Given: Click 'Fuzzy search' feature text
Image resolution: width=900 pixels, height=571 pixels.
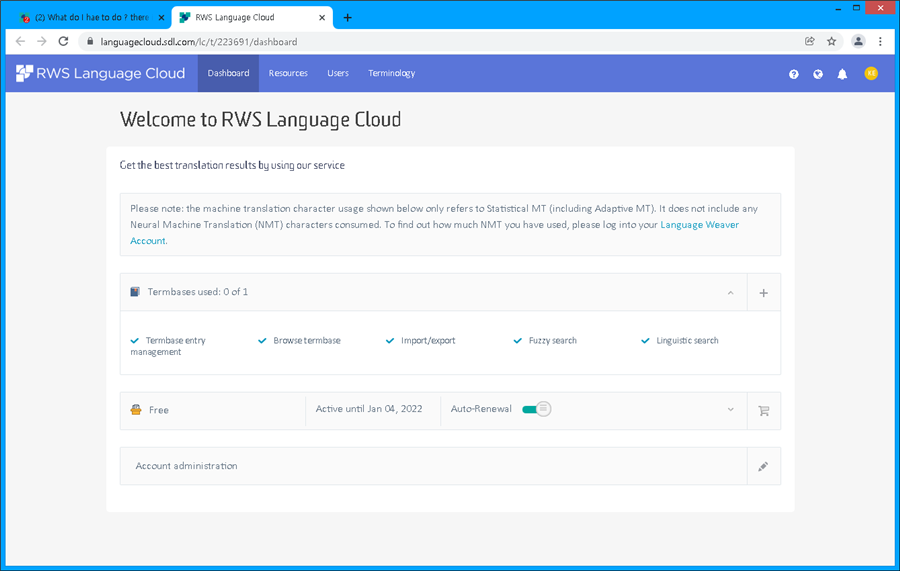Looking at the screenshot, I should (x=552, y=340).
